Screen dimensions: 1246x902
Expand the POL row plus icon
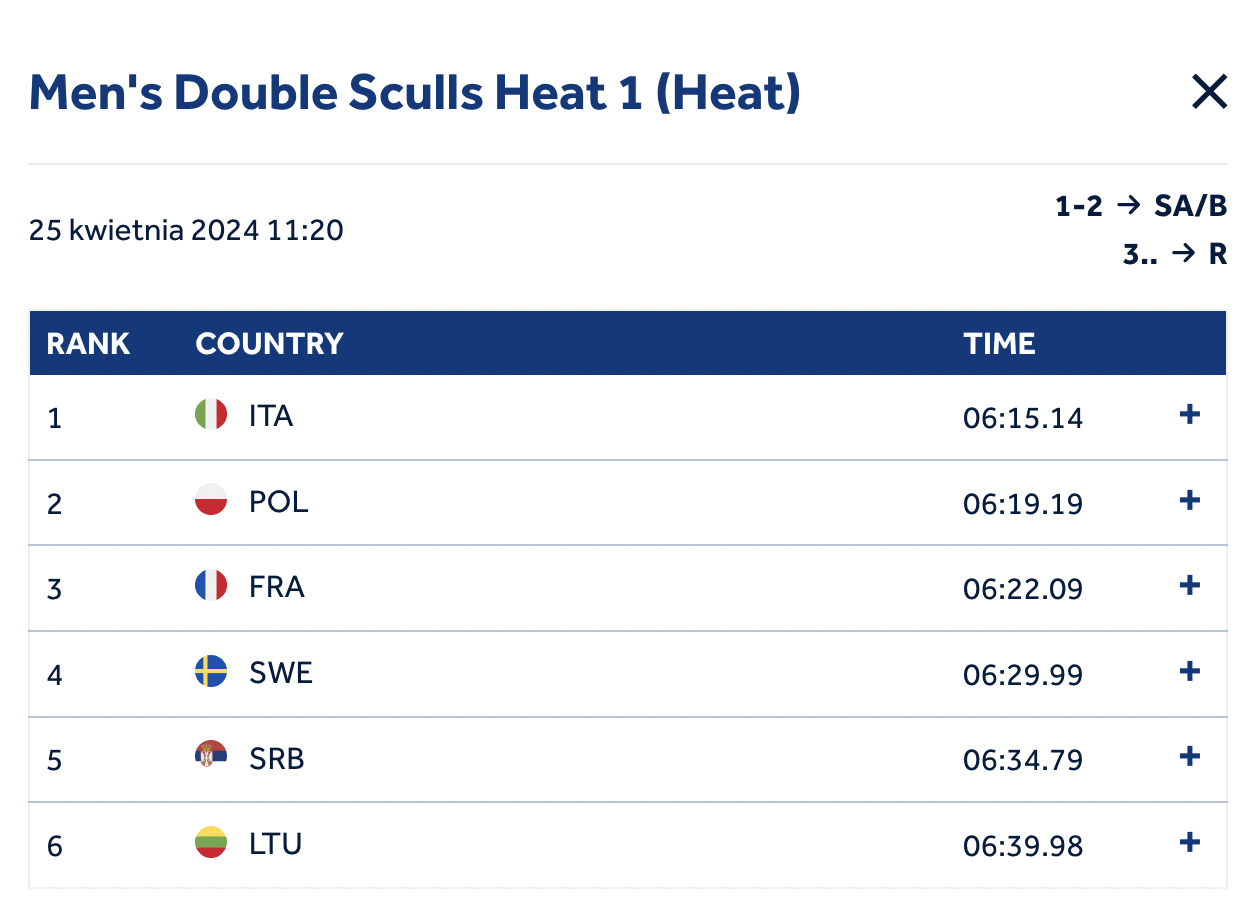click(x=1189, y=500)
